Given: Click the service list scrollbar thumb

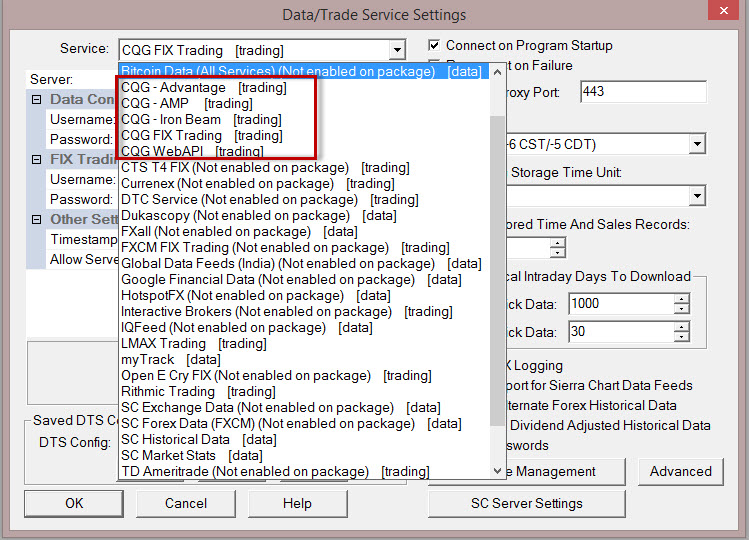Looking at the screenshot, I should point(497,270).
